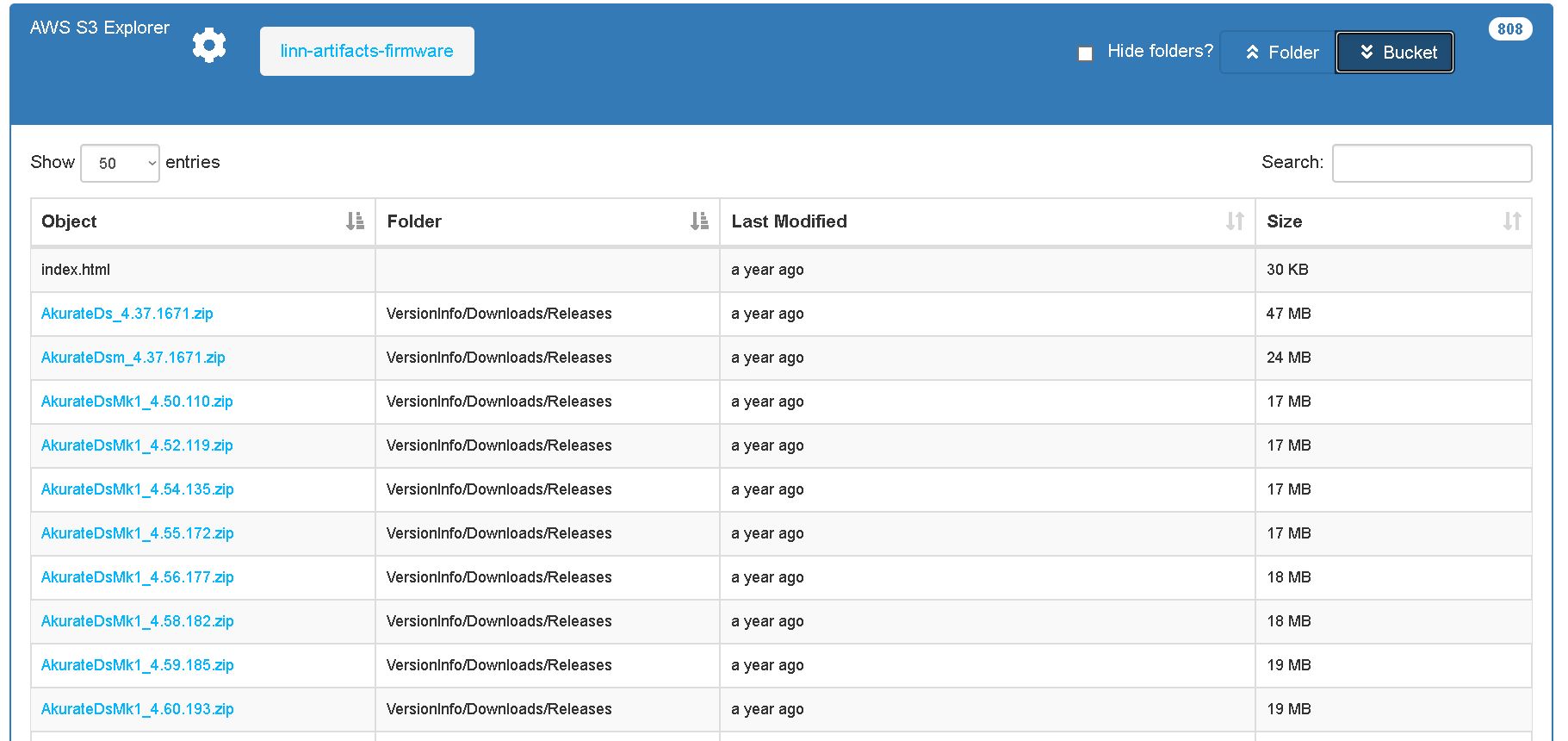The width and height of the screenshot is (1568, 741).
Task: Switch to Folder view mode
Action: tap(1280, 53)
